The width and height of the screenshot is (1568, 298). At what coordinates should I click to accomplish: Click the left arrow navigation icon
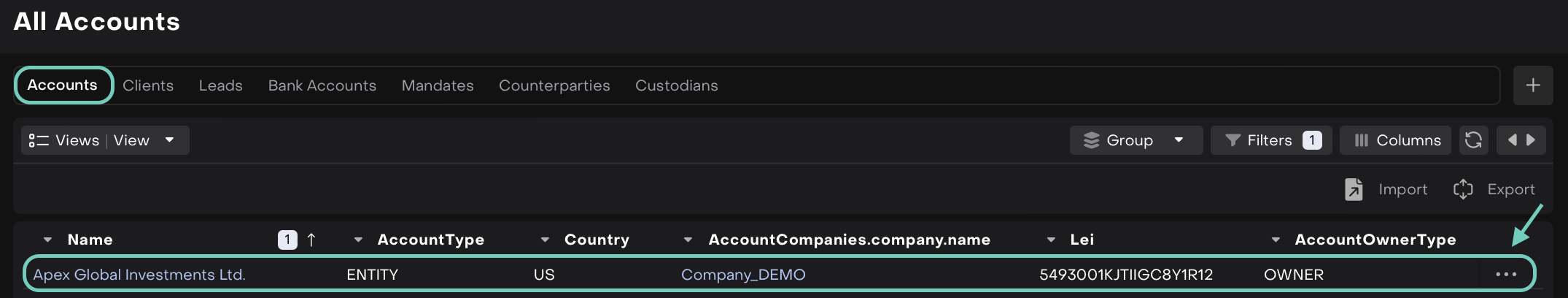(x=1512, y=140)
